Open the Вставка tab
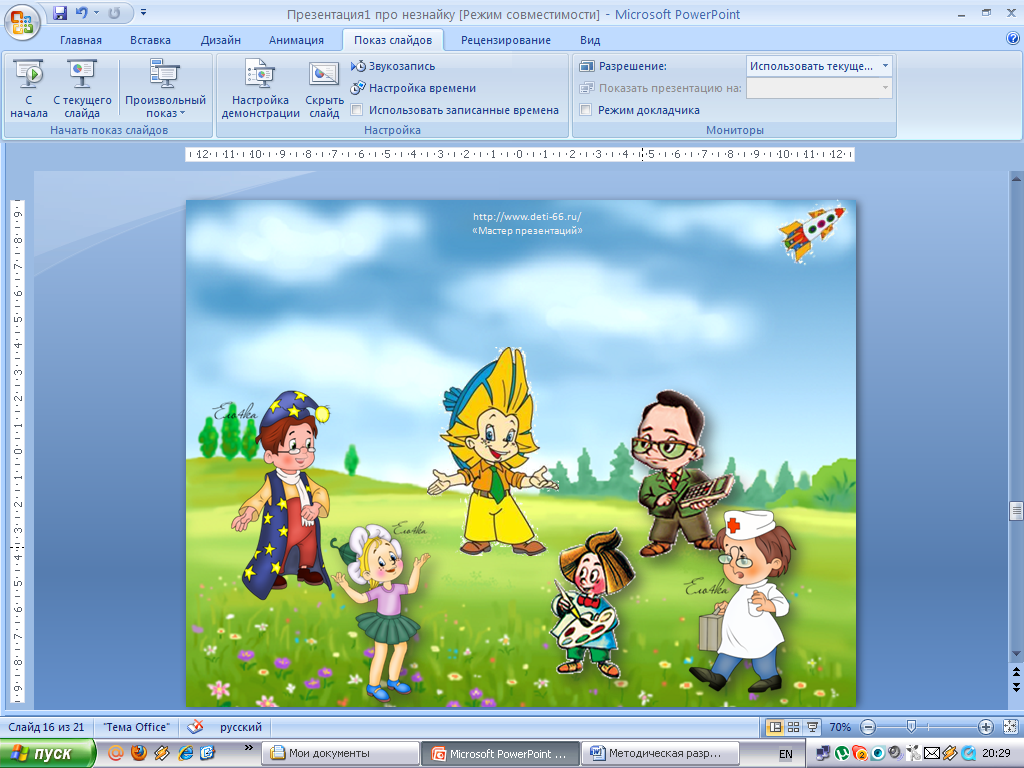The width and height of the screenshot is (1024, 768). [150, 40]
